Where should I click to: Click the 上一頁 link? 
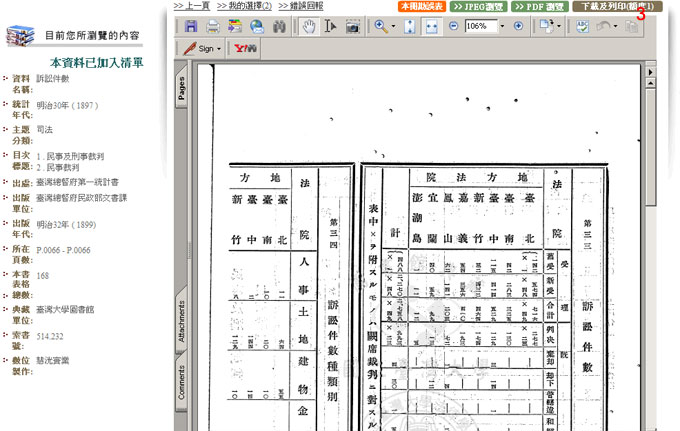click(192, 6)
